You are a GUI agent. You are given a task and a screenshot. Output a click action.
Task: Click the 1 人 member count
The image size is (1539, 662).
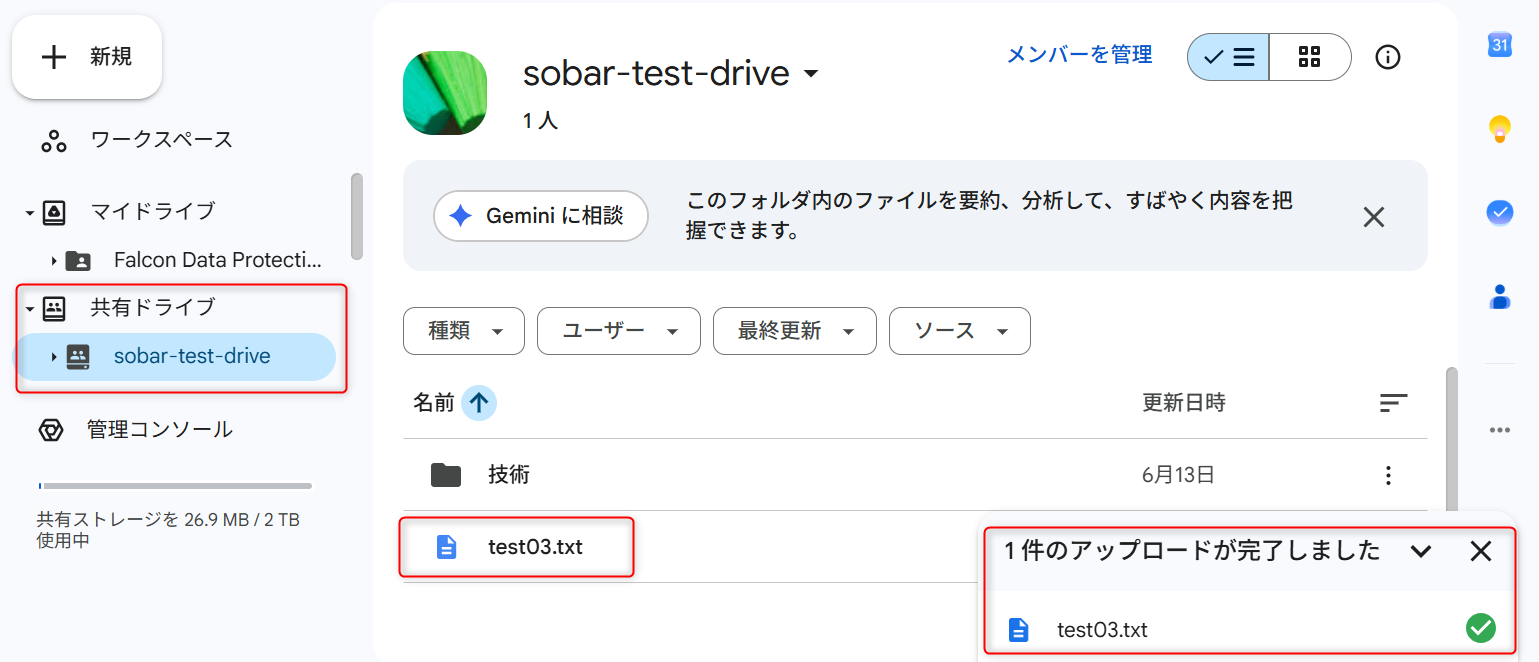click(540, 121)
